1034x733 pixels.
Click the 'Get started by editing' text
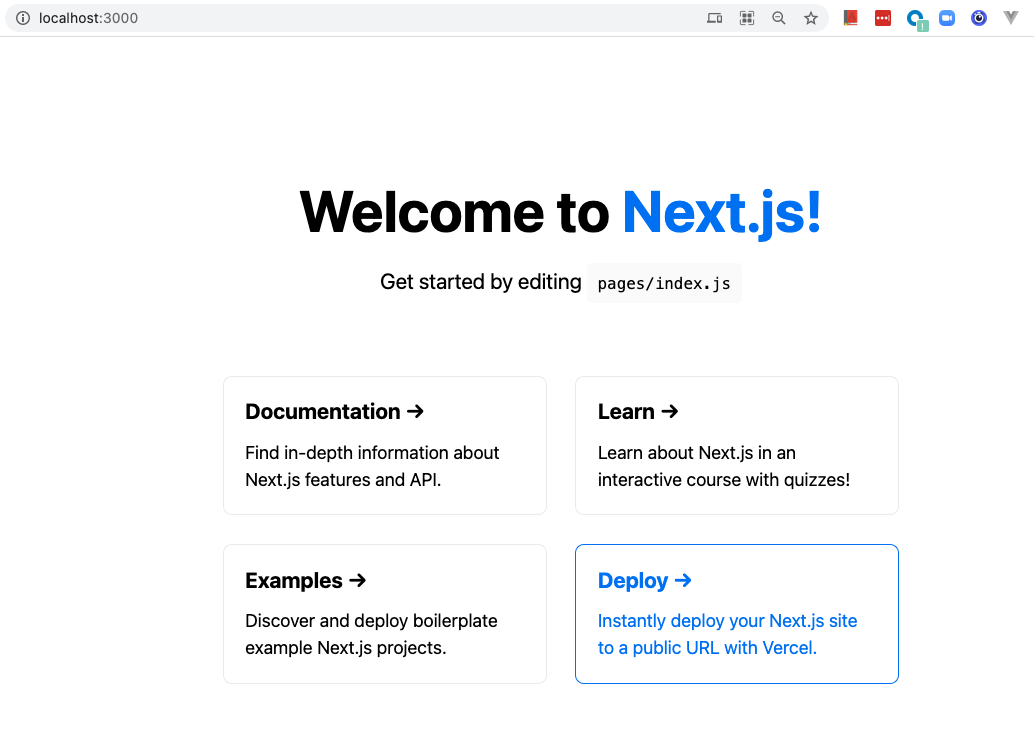pyautogui.click(x=481, y=282)
